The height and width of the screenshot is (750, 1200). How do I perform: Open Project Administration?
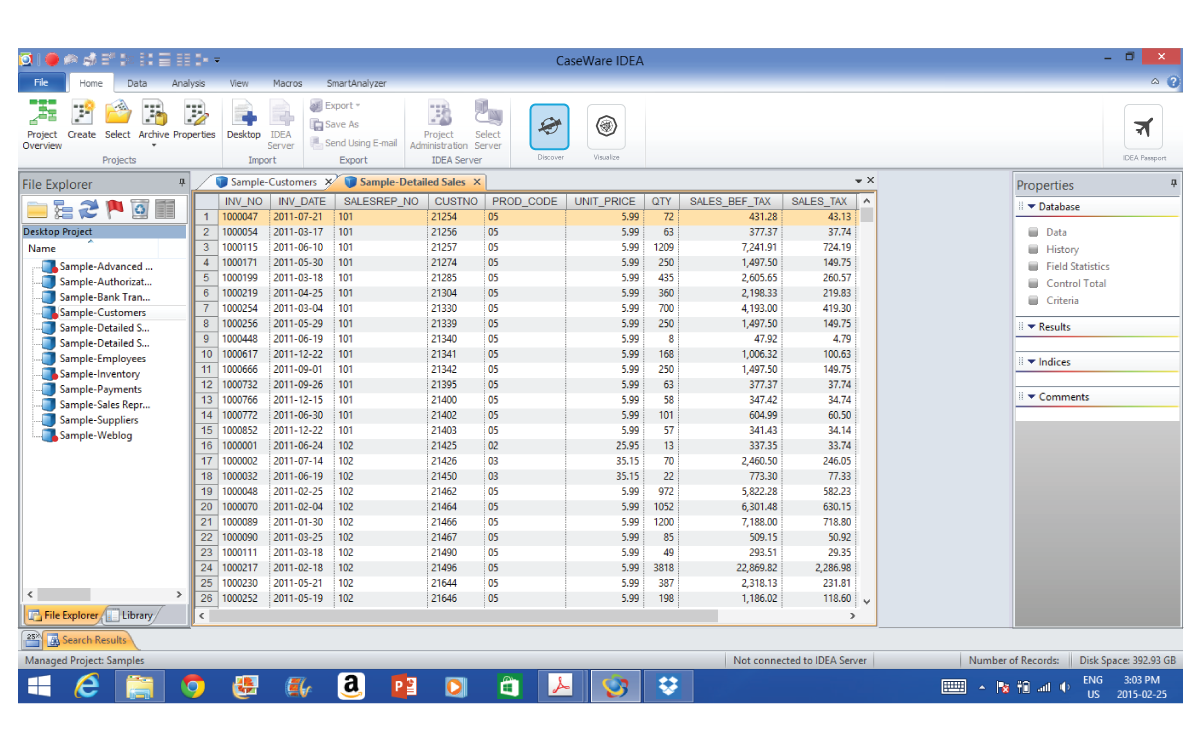point(439,125)
